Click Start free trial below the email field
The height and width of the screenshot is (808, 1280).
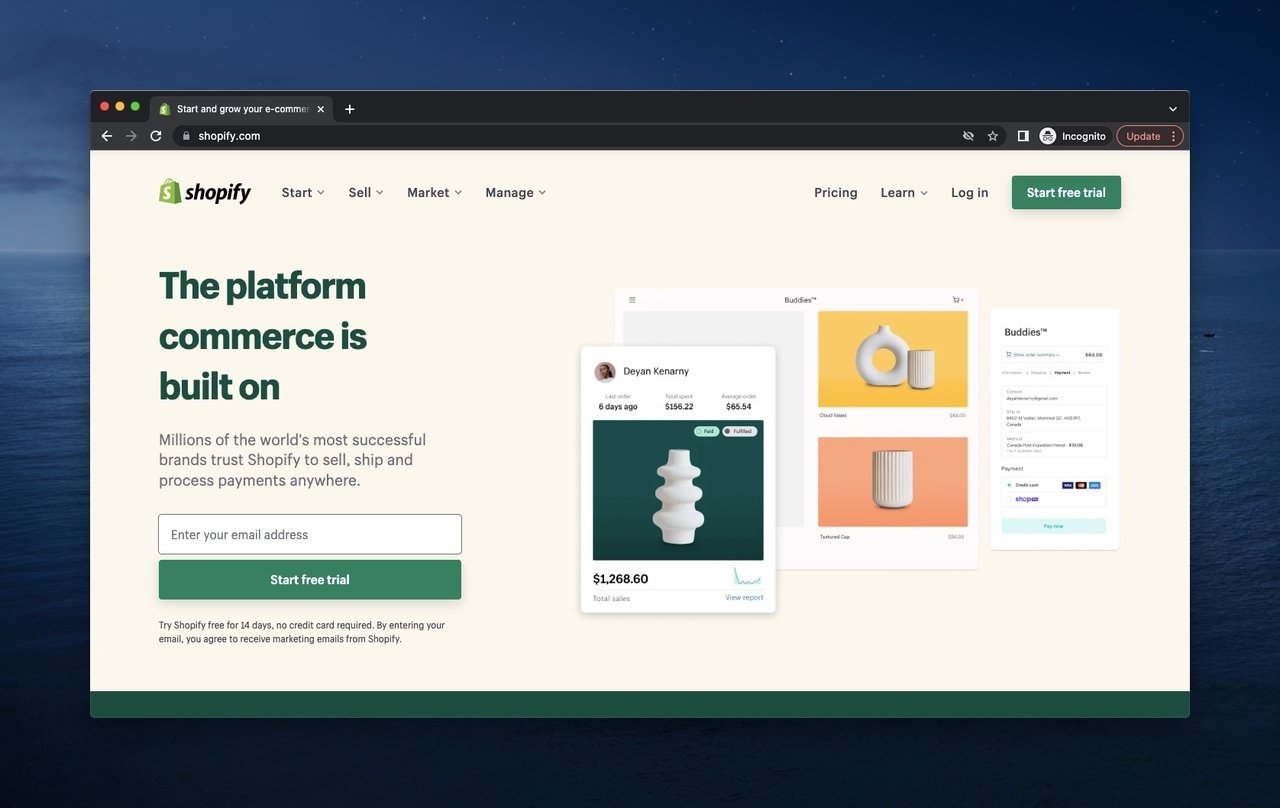tap(310, 580)
